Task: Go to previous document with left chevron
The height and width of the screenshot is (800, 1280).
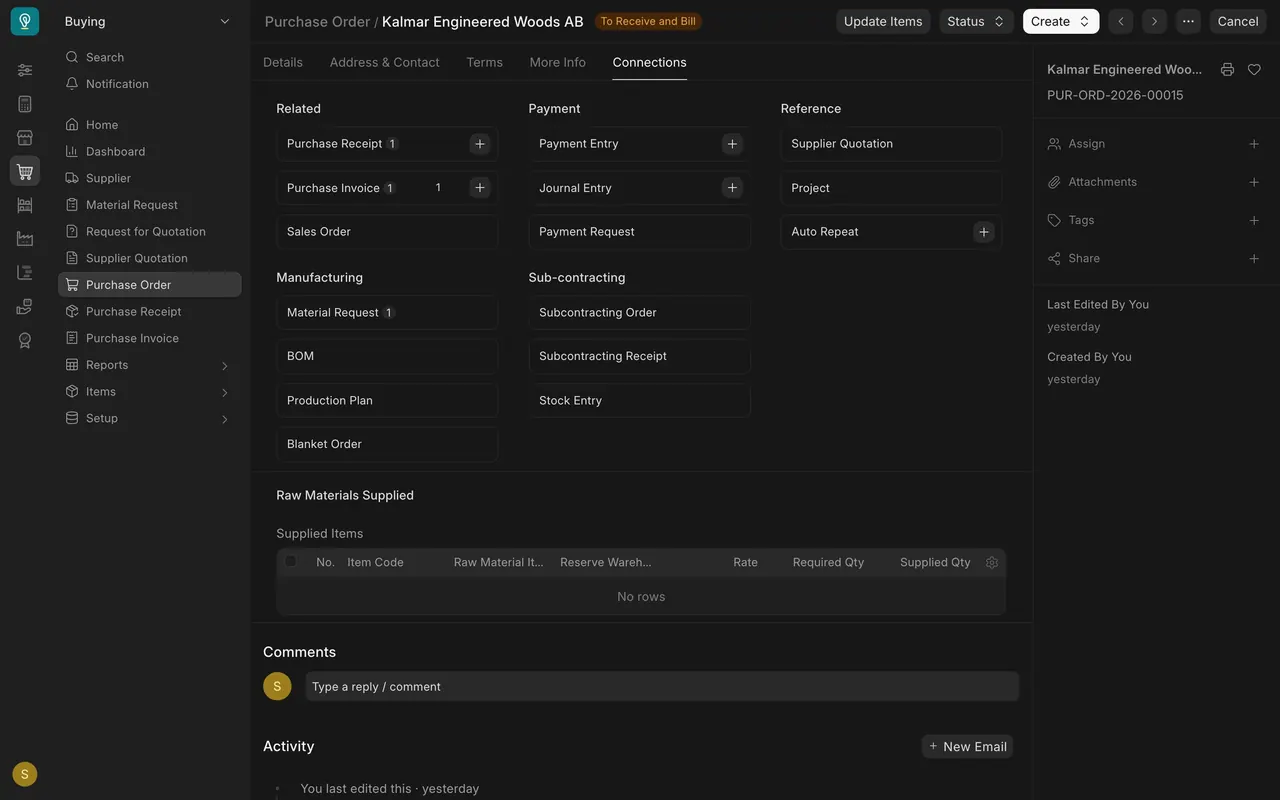Action: (x=1121, y=21)
